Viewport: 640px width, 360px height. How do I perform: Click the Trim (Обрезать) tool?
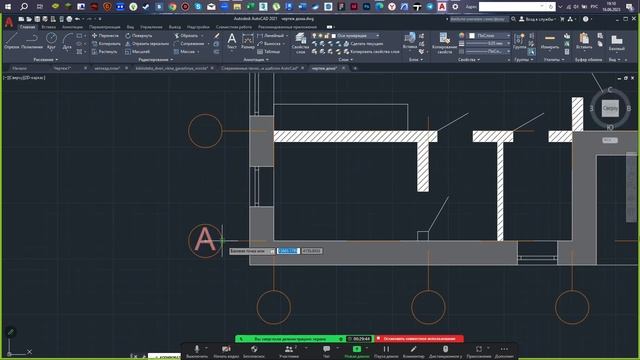(186, 36)
